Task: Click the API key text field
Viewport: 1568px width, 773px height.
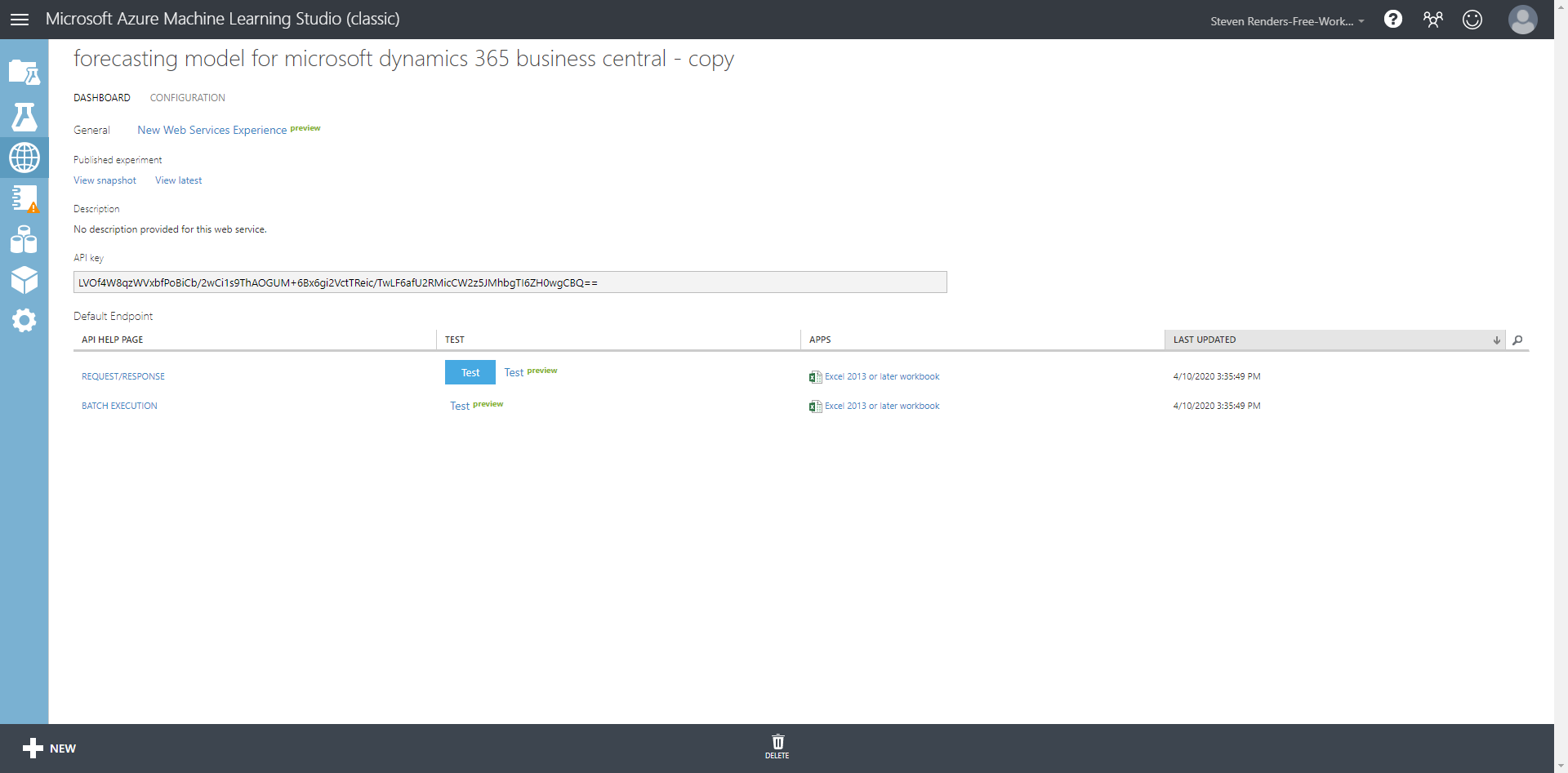Action: coord(510,282)
